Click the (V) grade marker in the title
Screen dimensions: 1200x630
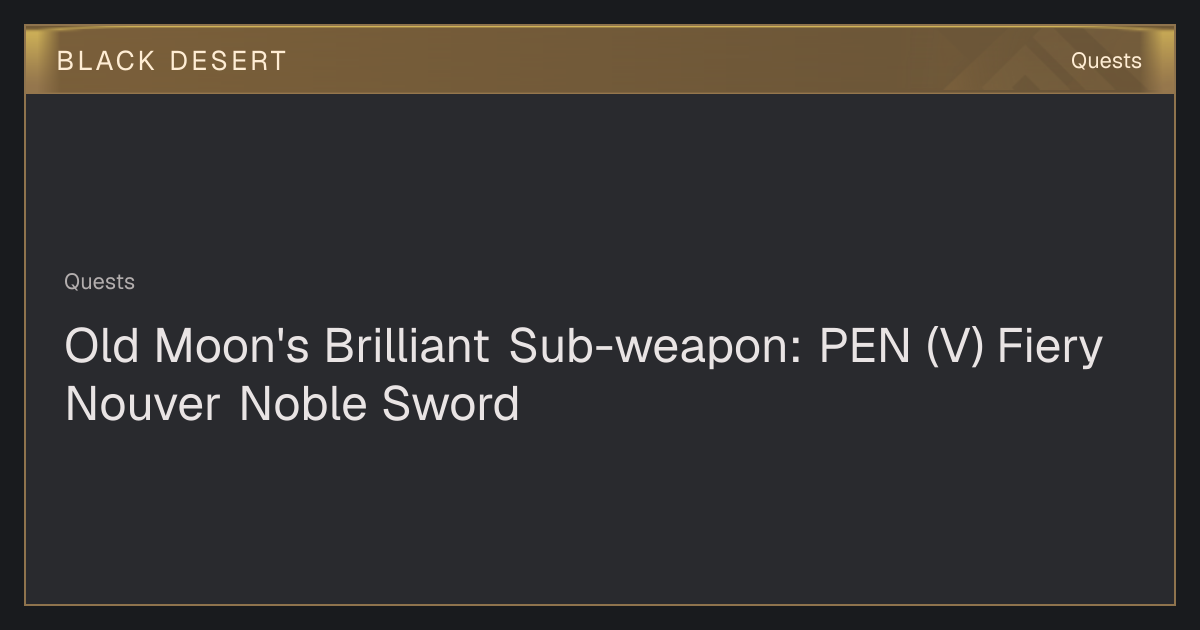[x=956, y=348]
